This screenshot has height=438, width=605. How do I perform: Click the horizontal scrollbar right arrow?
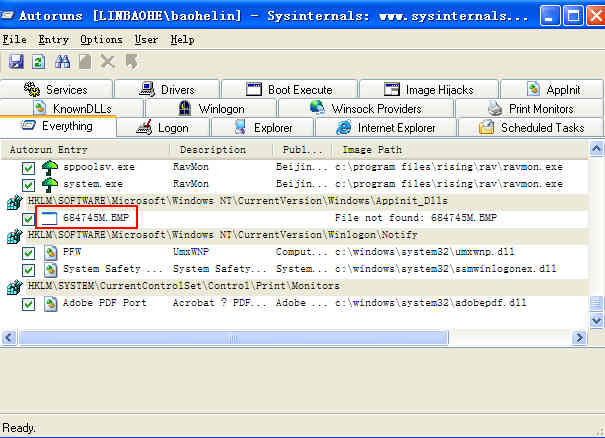click(579, 338)
